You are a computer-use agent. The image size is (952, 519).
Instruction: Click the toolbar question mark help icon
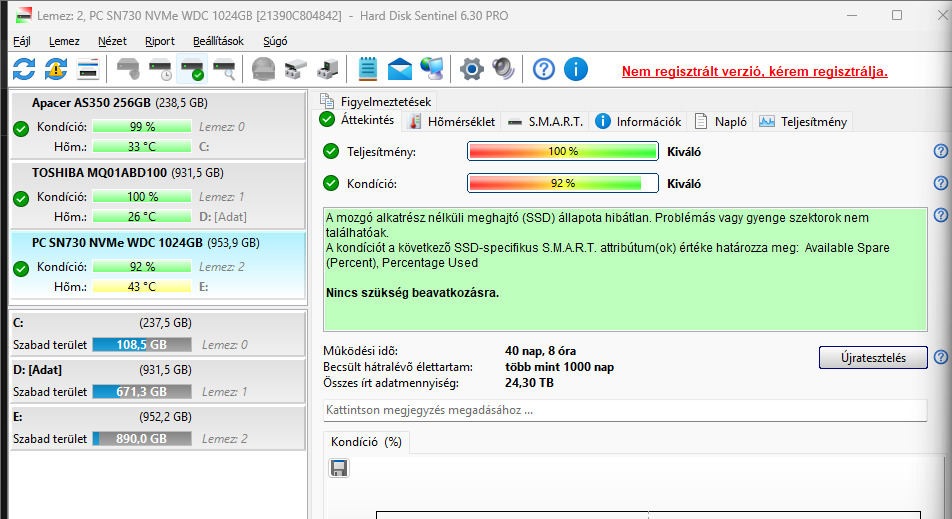tap(543, 69)
